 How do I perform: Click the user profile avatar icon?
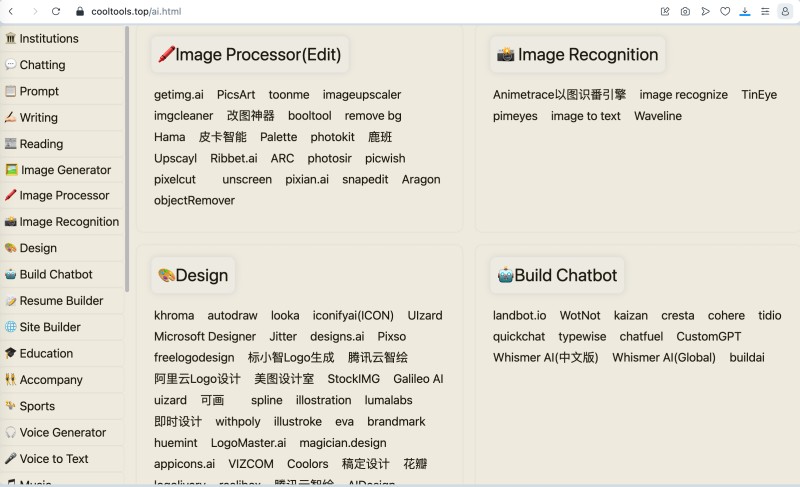785,11
